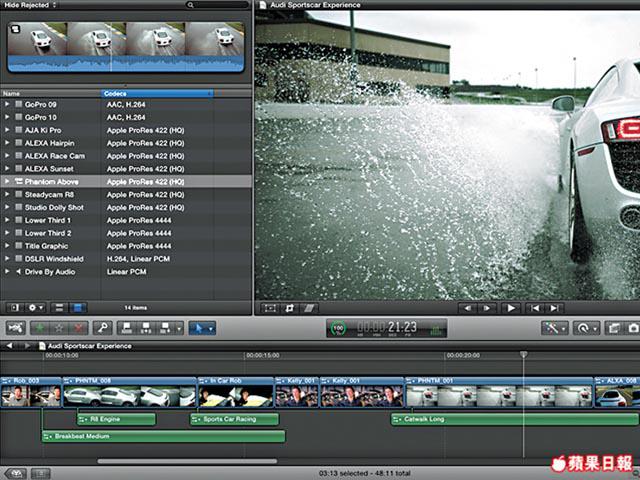The height and width of the screenshot is (480, 640).
Task: Jump to previous edit point
Action: tap(535, 308)
